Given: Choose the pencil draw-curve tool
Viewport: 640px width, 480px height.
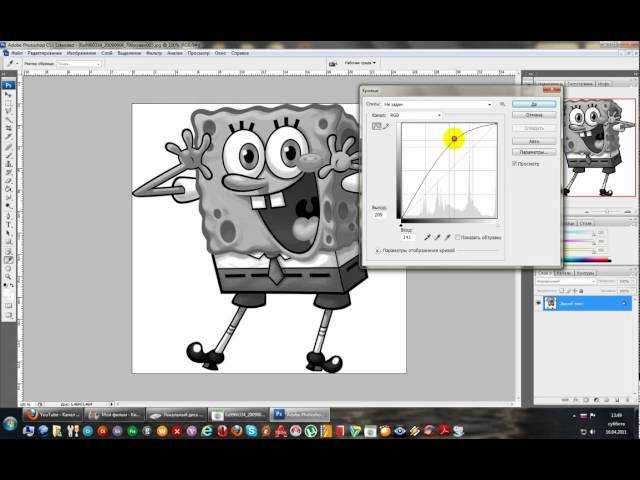Looking at the screenshot, I should pos(386,126).
